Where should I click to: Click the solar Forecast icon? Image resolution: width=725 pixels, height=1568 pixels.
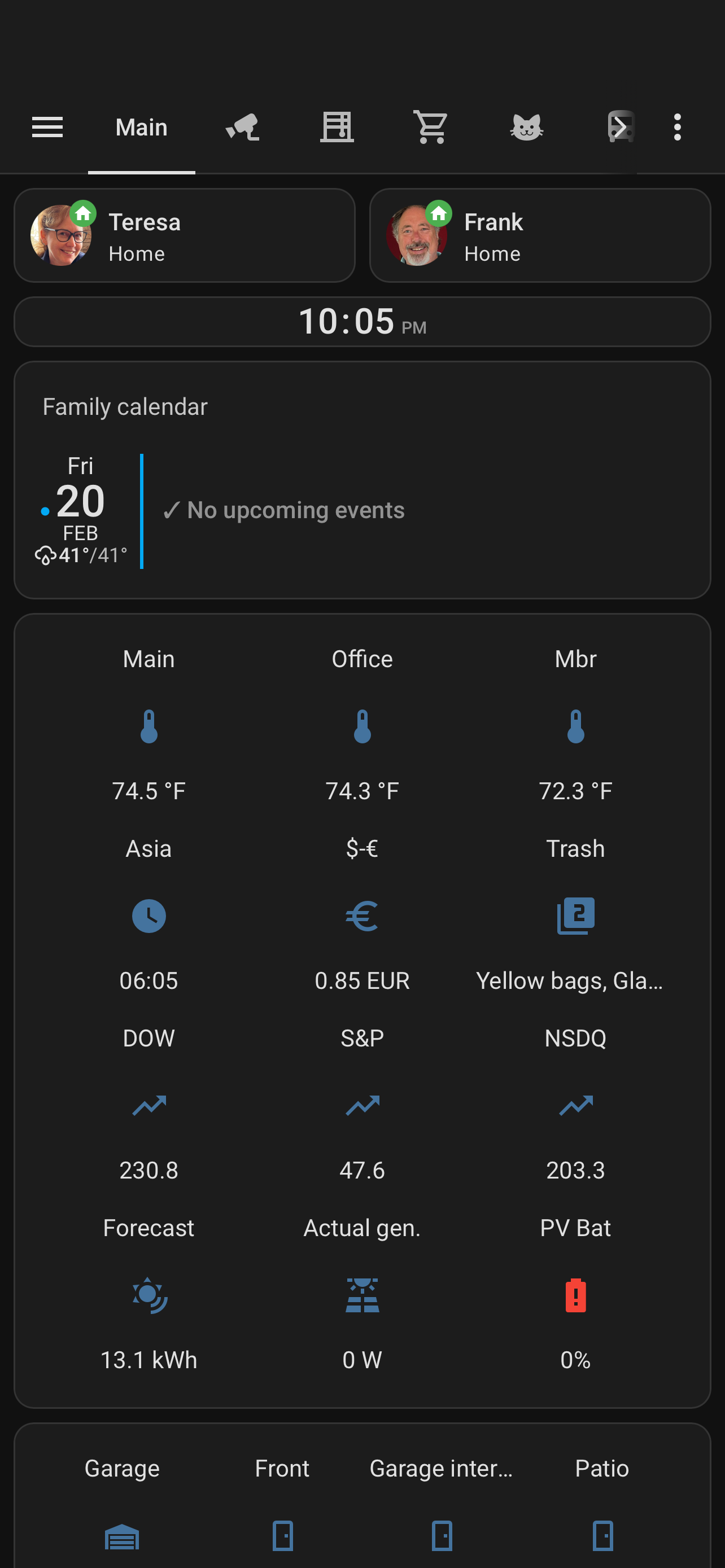pos(149,1295)
